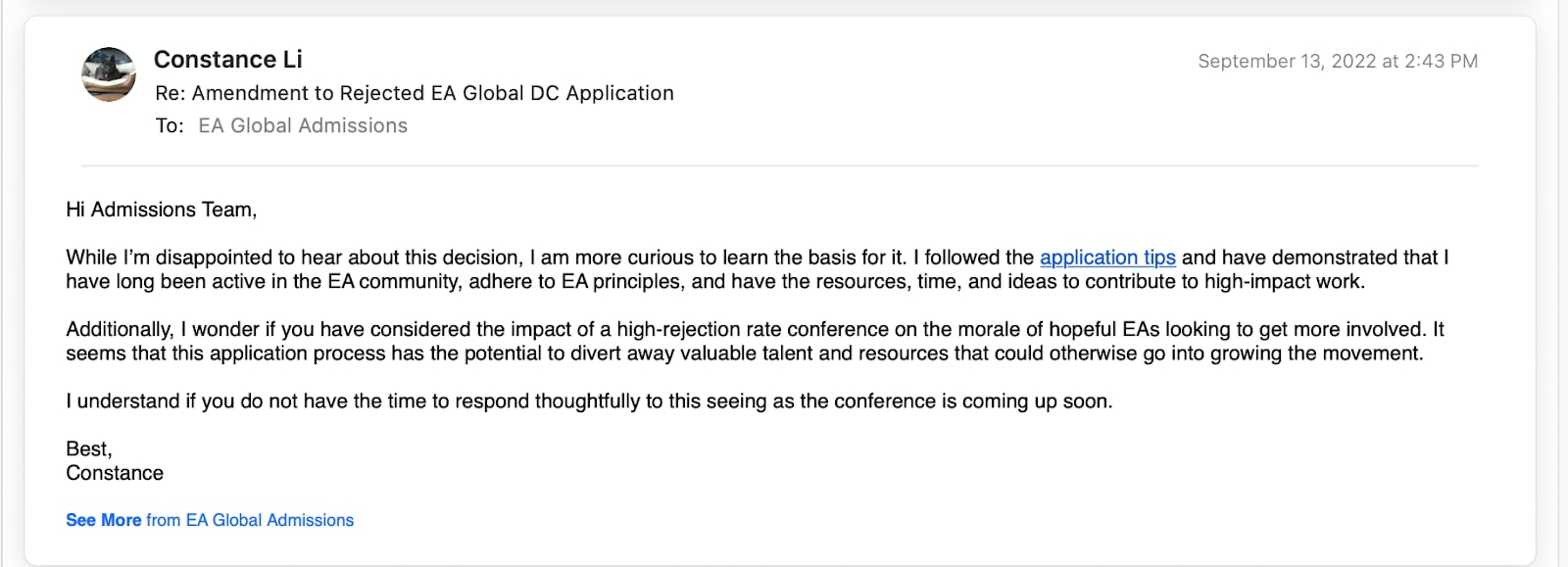1568x567 pixels.
Task: Click the email subject line
Action: click(415, 93)
